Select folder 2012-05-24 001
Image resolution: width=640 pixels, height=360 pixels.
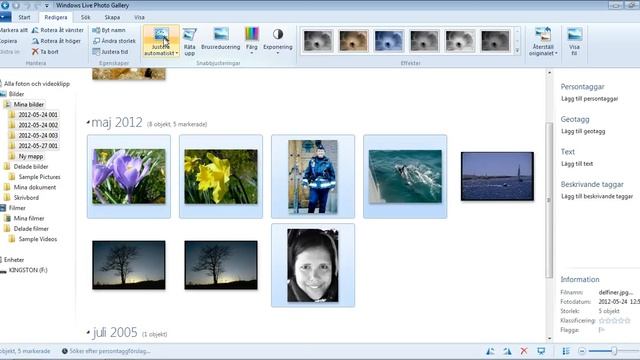click(38, 115)
